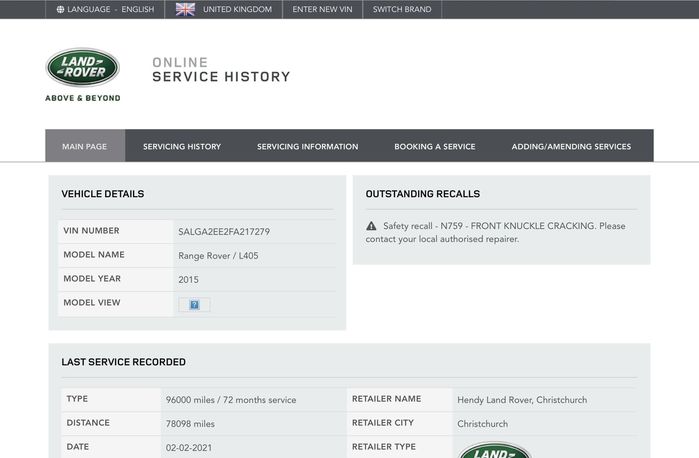Click the retailer city value Christchurch
The image size is (699, 458).
482,424
